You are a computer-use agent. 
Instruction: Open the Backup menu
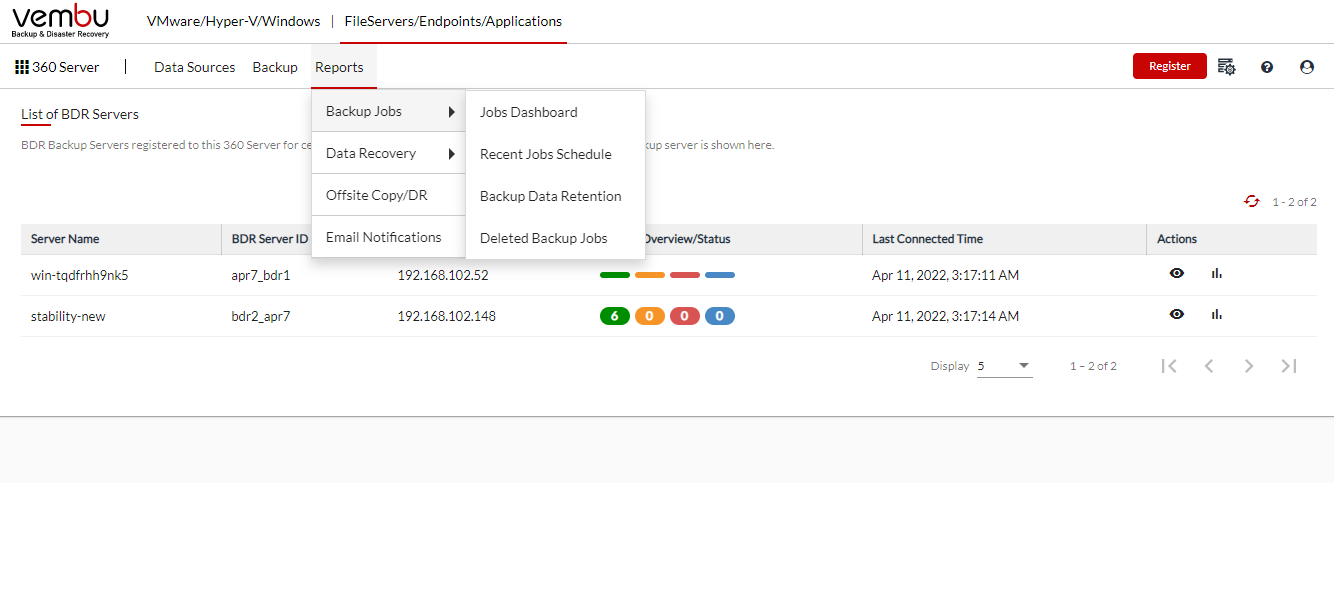pos(275,67)
